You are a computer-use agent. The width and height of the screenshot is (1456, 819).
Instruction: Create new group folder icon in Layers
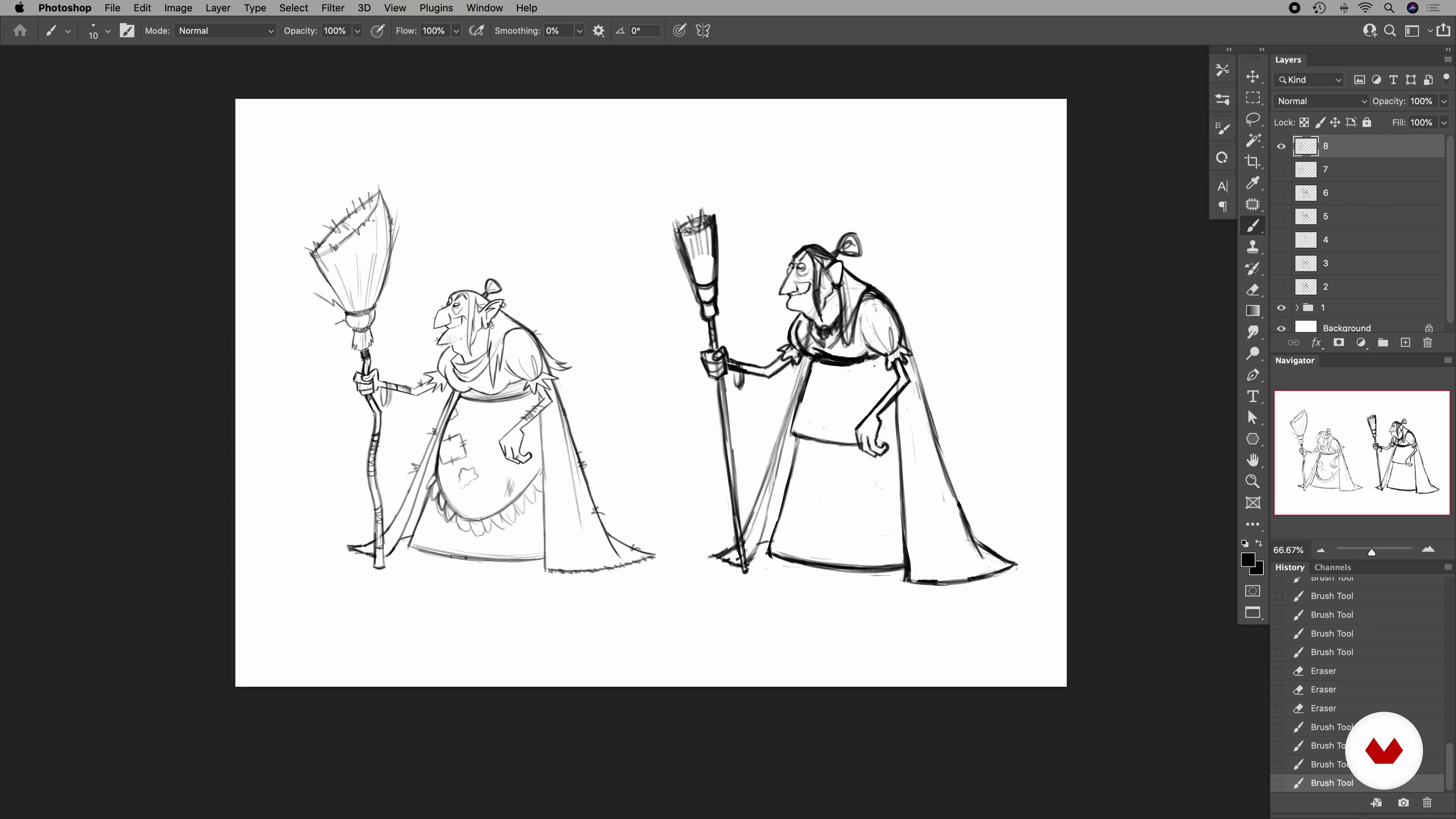pyautogui.click(x=1382, y=342)
